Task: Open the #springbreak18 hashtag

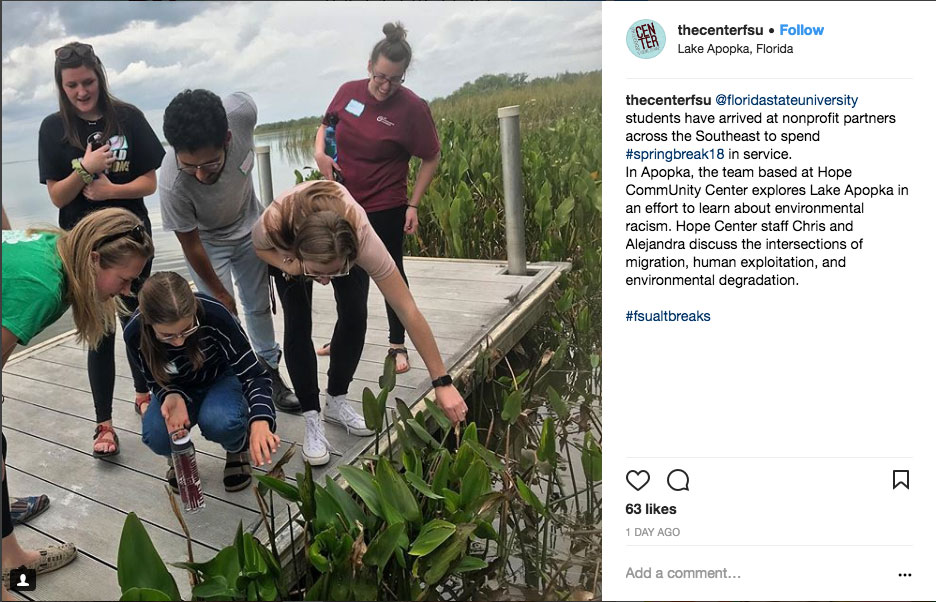Action: pyautogui.click(x=675, y=154)
